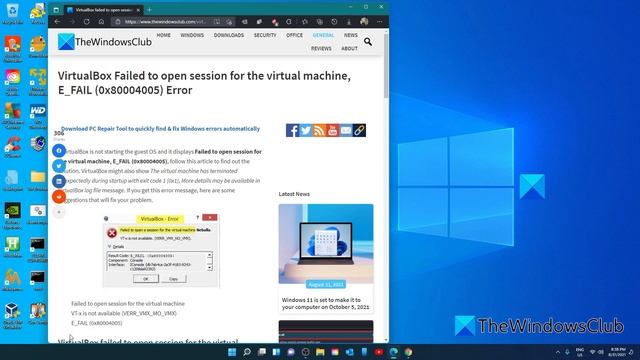Open the DOWNLOADS menu item
The image size is (640, 360).
pos(229,35)
